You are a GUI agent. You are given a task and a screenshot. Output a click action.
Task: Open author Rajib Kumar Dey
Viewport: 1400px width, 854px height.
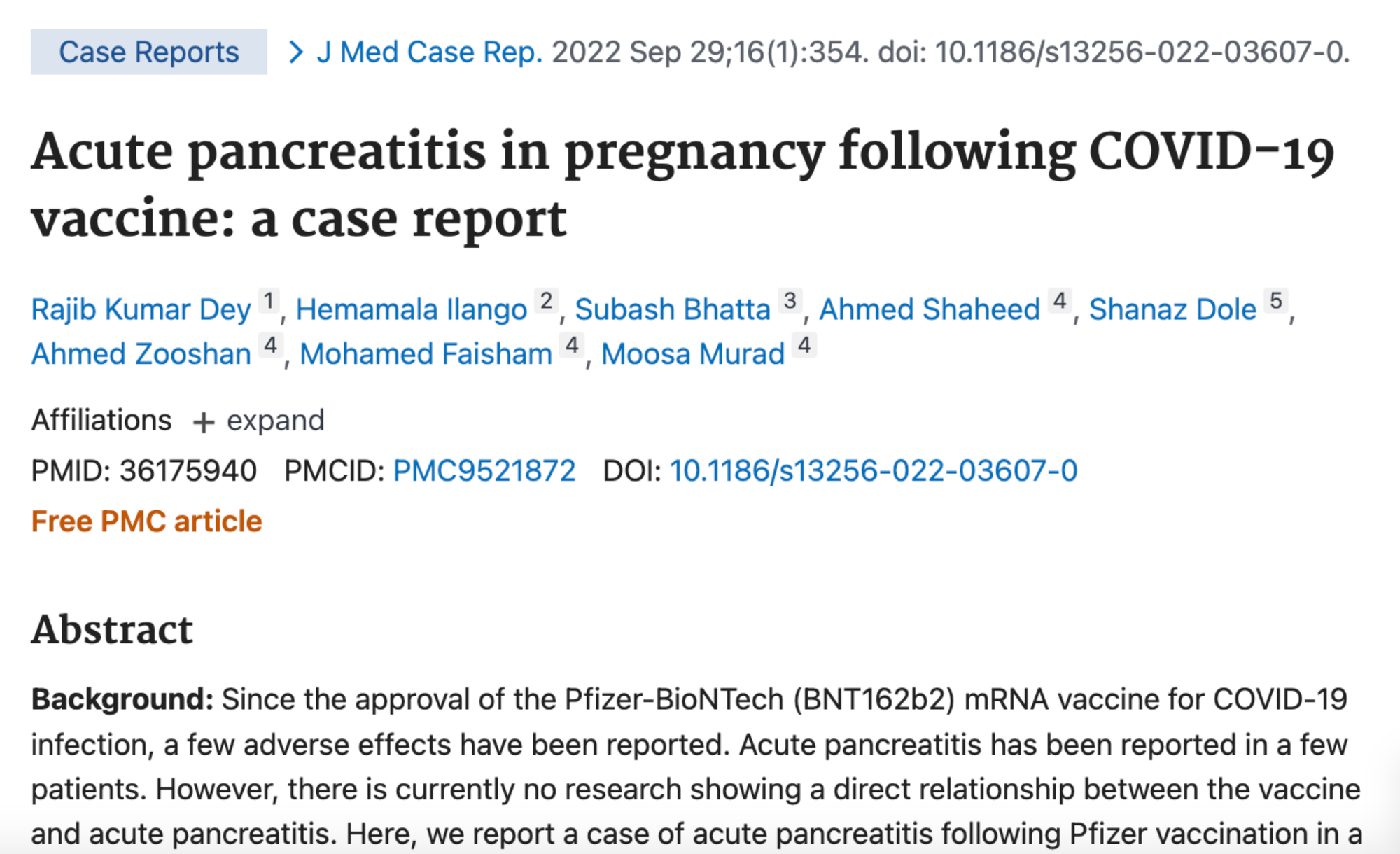tap(141, 309)
